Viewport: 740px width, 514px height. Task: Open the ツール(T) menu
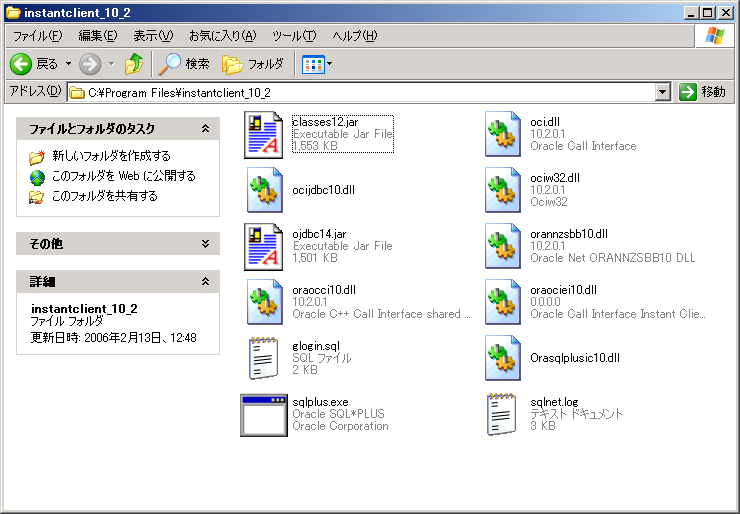point(294,36)
